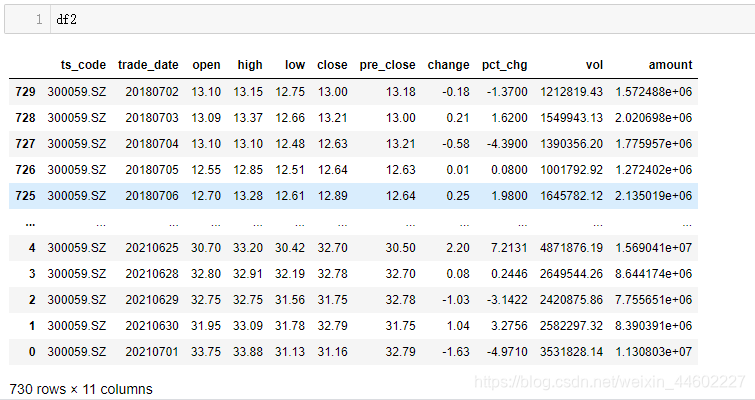Click trade date 20180704
This screenshot has height=400, width=755.
point(152,143)
